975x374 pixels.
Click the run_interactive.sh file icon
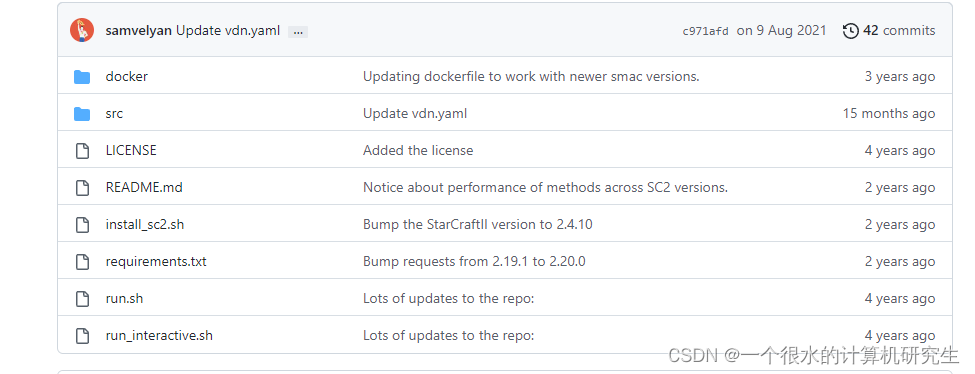point(82,336)
